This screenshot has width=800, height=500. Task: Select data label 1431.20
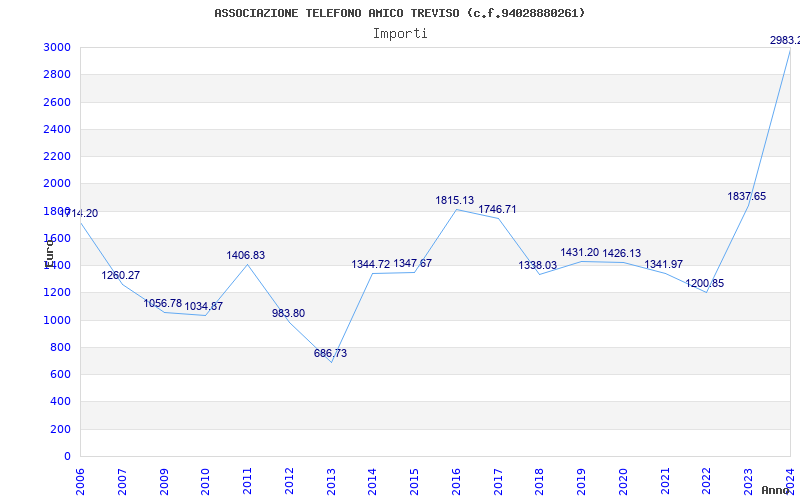tap(580, 253)
